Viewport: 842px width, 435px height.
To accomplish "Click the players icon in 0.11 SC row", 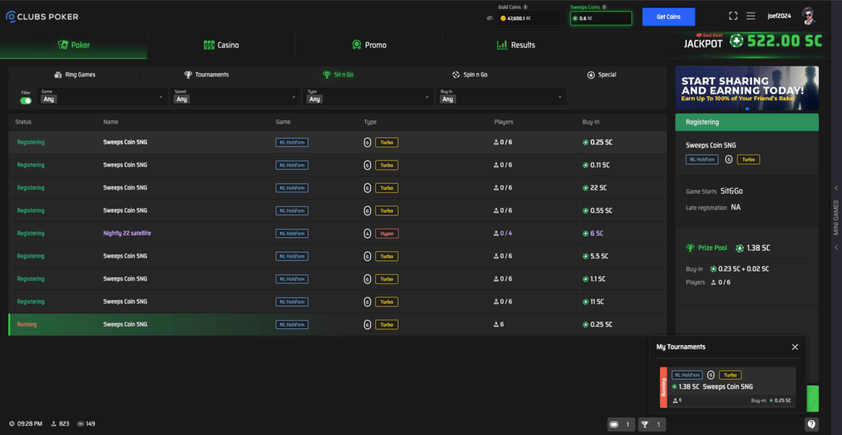I will point(496,165).
